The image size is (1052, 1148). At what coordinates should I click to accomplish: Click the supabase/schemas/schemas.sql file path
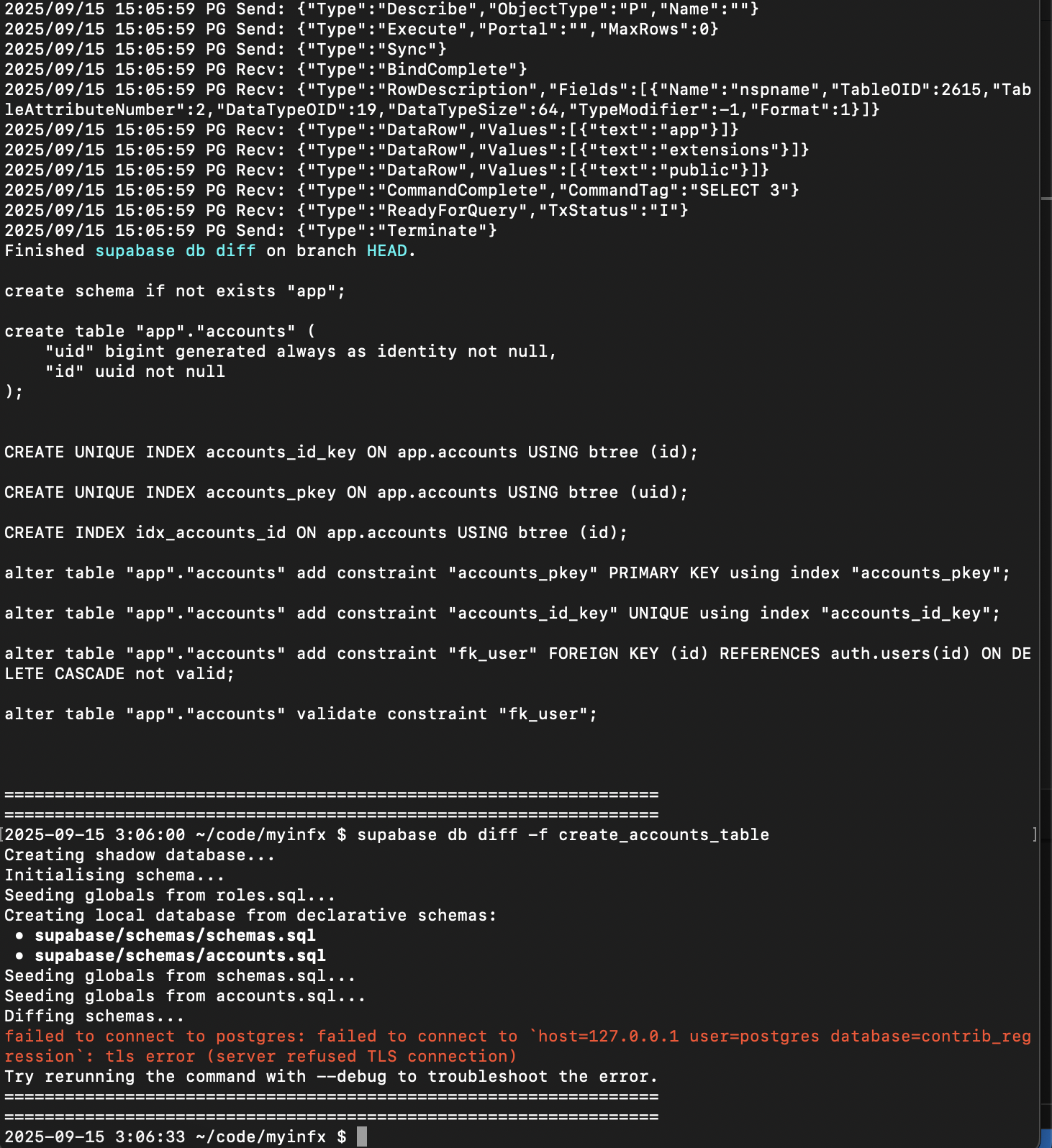click(x=175, y=935)
